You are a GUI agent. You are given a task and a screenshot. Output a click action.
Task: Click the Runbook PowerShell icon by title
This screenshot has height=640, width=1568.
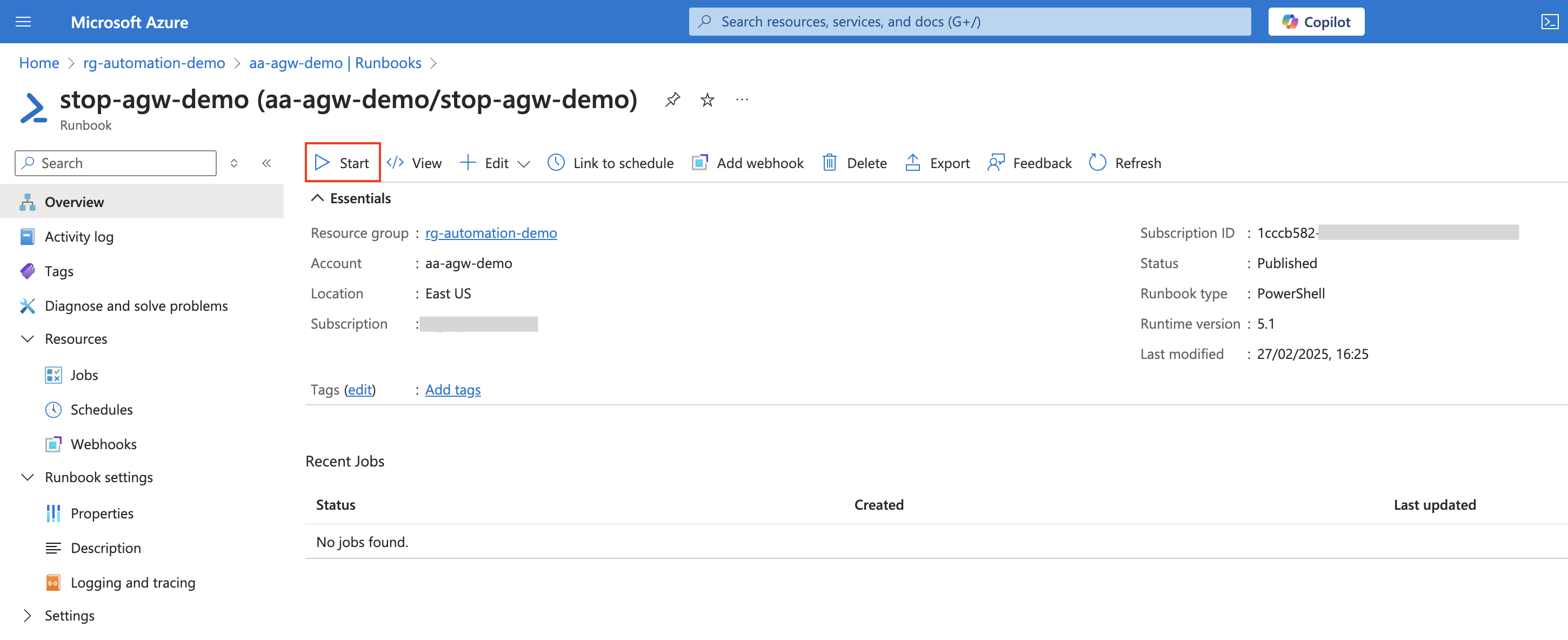tap(33, 109)
